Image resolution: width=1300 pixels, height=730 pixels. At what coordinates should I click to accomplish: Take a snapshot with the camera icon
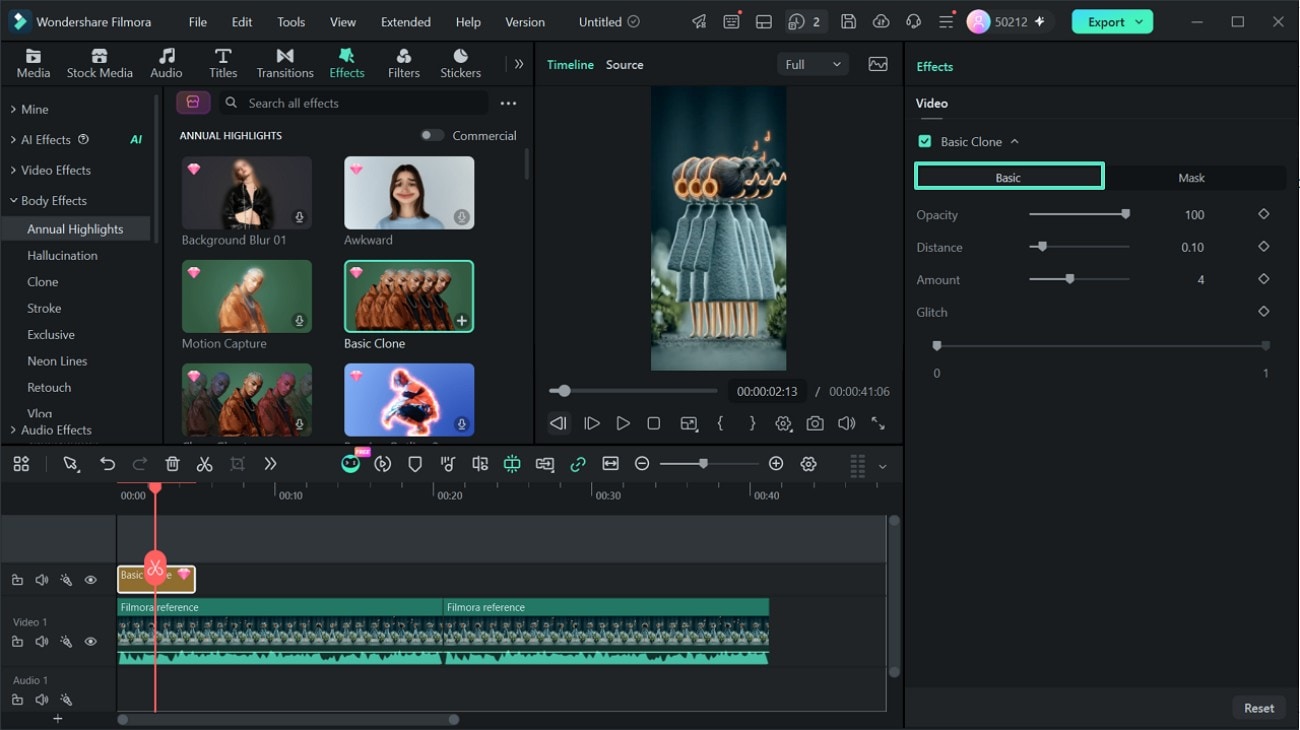[x=815, y=424]
